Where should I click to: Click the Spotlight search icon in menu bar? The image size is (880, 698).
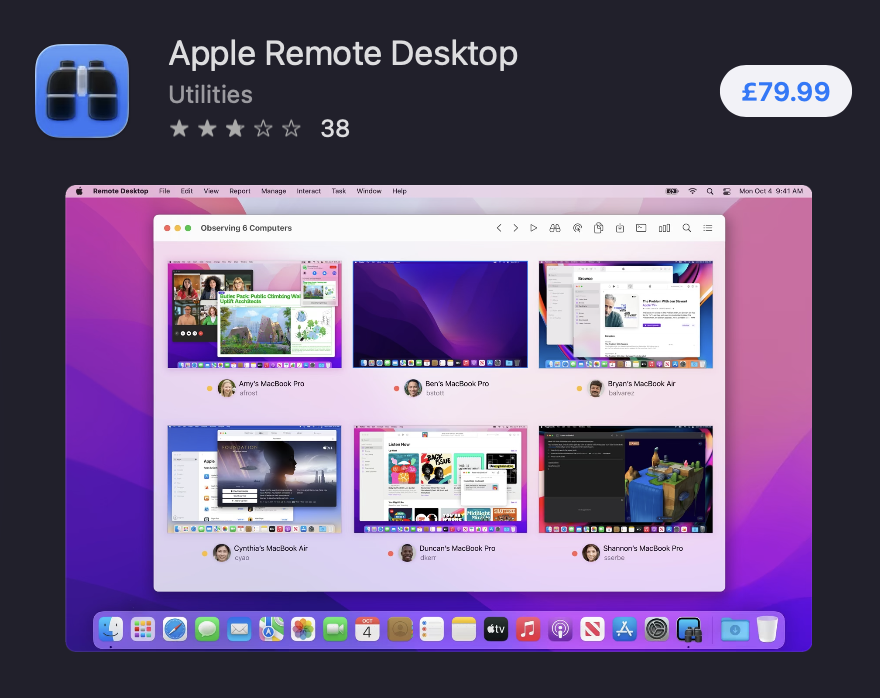tap(710, 191)
